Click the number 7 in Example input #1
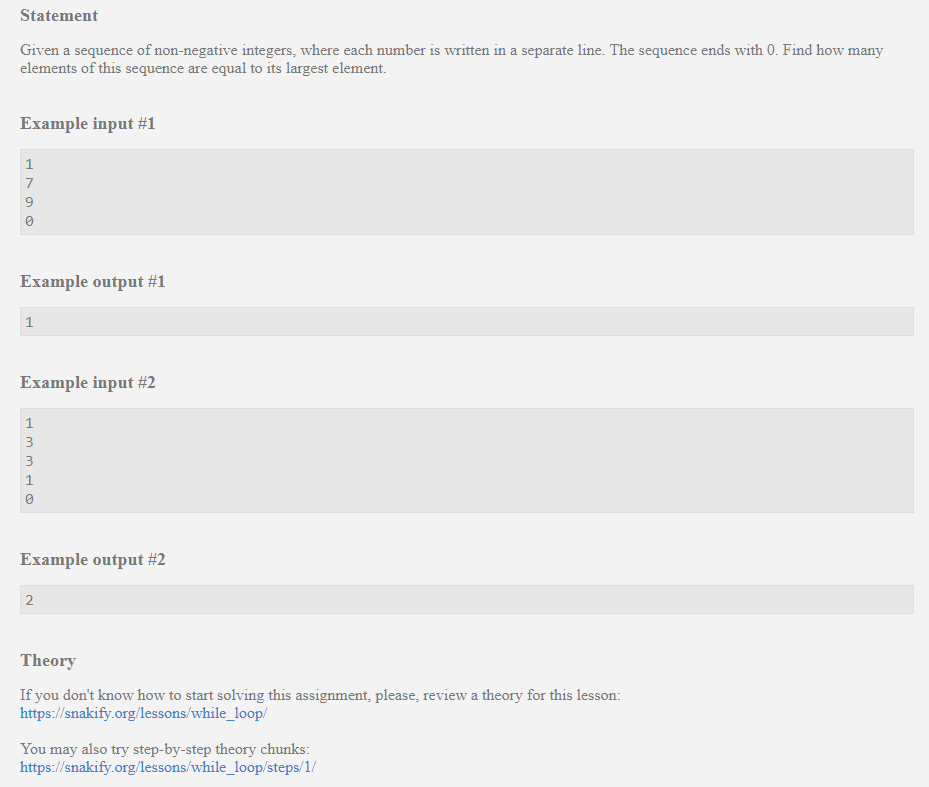929x787 pixels. pos(30,183)
